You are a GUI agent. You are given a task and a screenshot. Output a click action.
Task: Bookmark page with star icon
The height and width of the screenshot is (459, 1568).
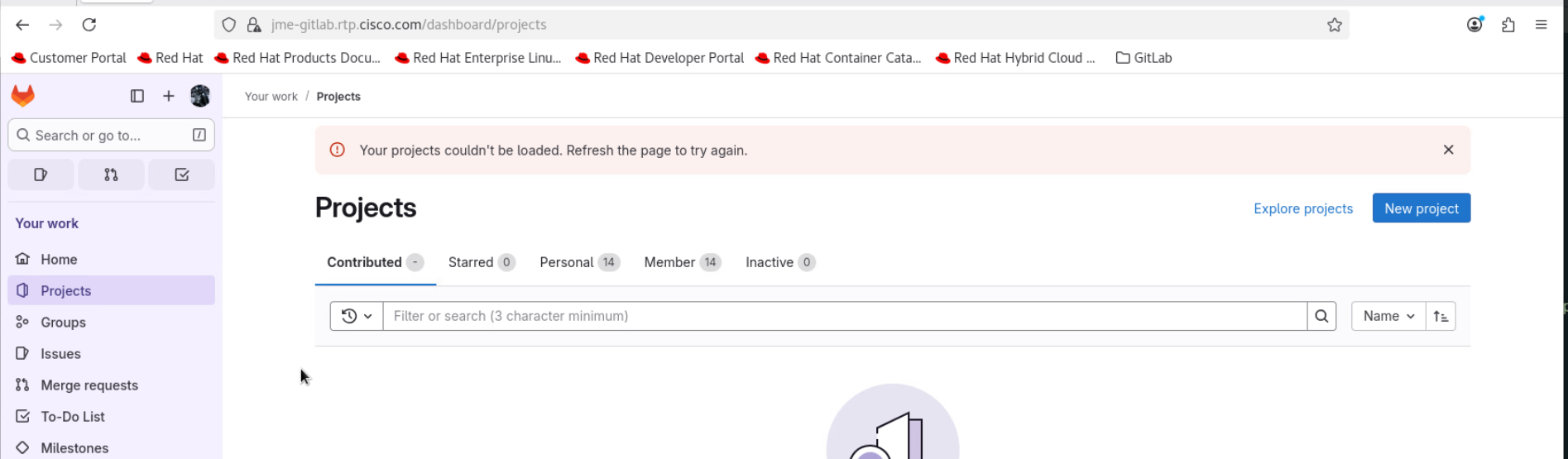[x=1335, y=25]
